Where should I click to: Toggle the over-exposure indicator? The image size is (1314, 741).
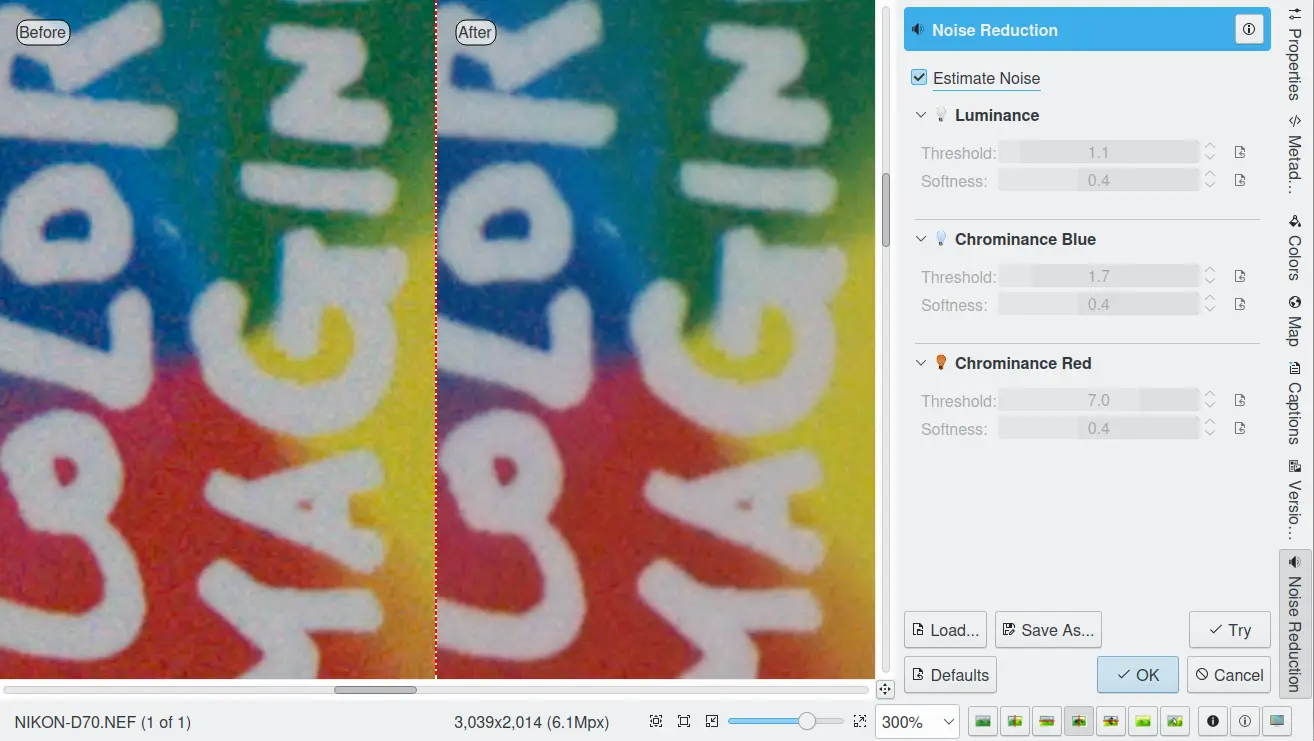[x=1245, y=721]
